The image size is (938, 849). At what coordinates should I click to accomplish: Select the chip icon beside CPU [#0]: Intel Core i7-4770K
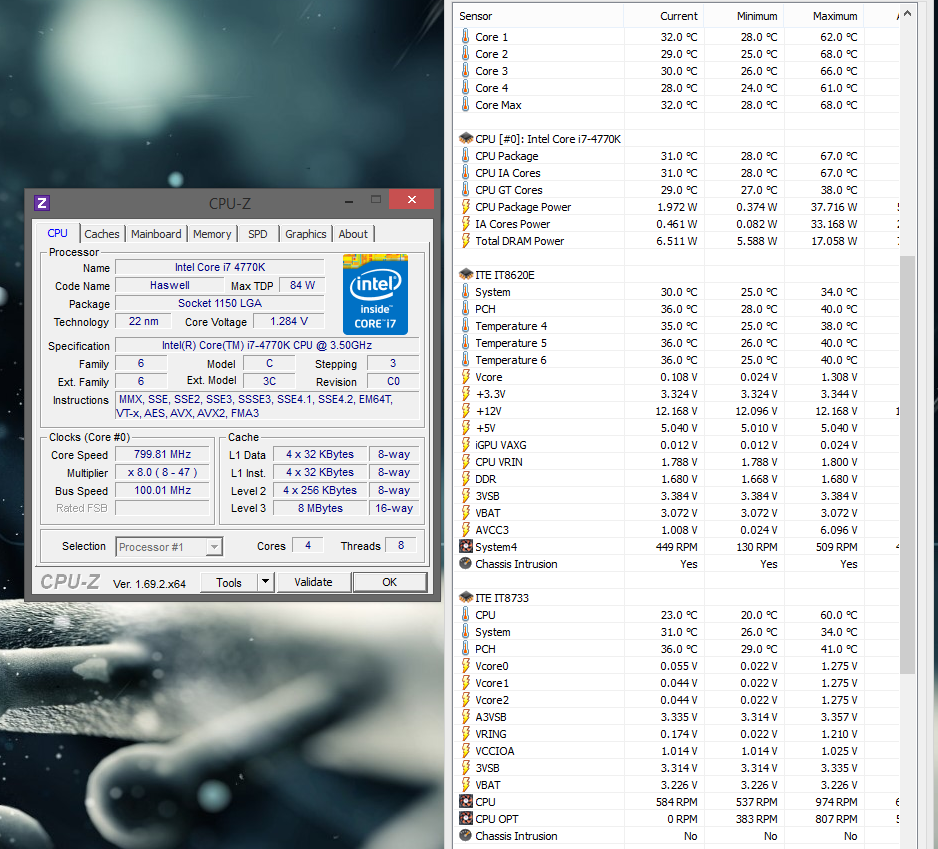466,139
